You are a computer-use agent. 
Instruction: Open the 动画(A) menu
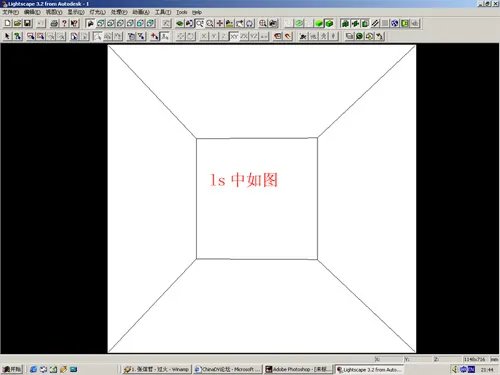(141, 12)
